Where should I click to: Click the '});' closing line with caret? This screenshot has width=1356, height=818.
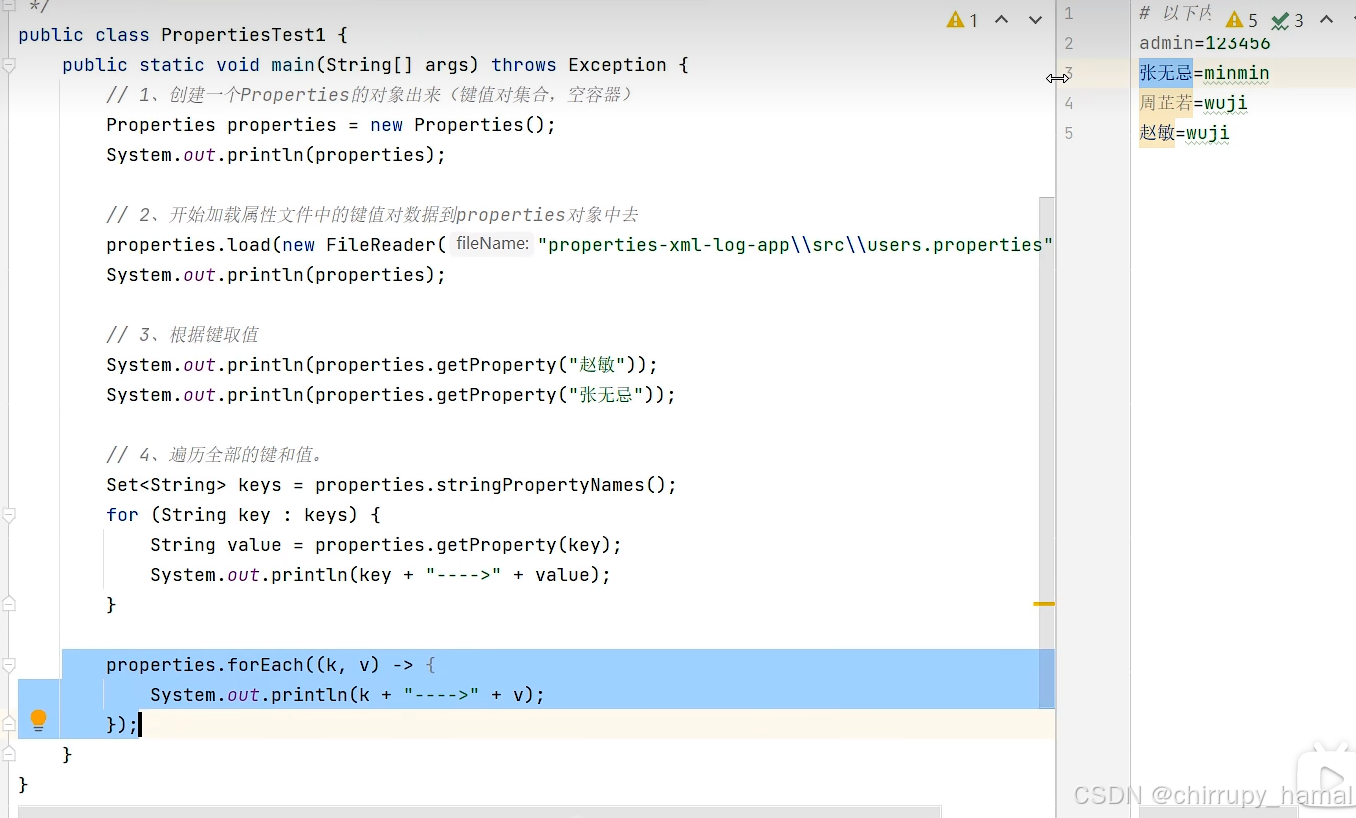click(x=123, y=725)
